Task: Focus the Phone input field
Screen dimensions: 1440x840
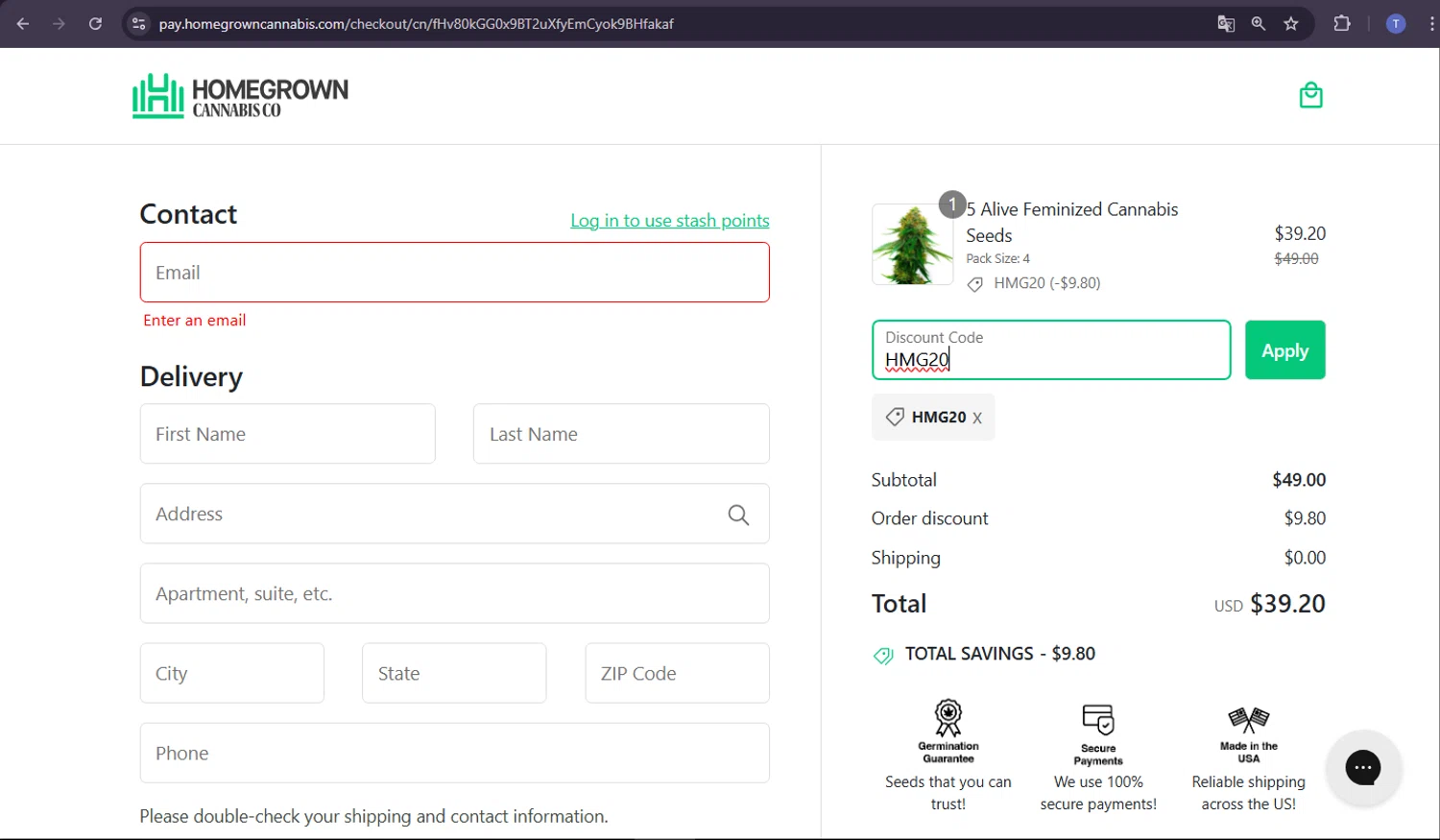Action: (x=454, y=753)
